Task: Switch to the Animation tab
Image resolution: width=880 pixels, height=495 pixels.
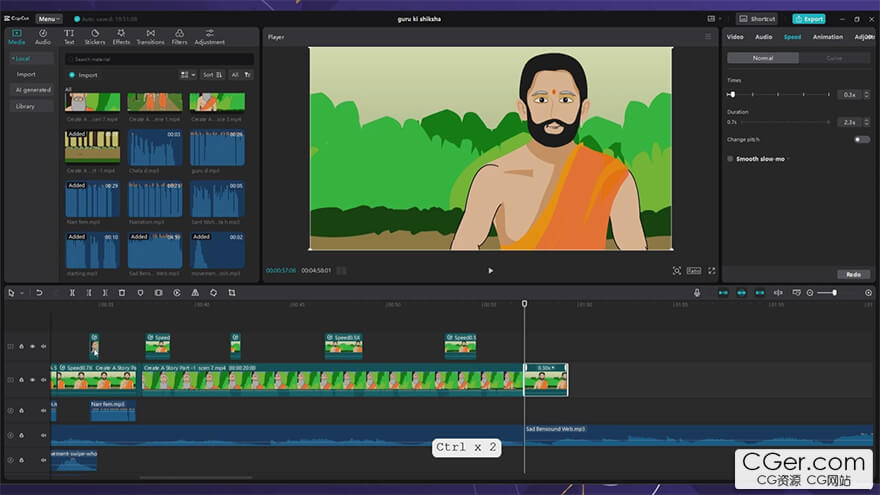Action: 827,37
